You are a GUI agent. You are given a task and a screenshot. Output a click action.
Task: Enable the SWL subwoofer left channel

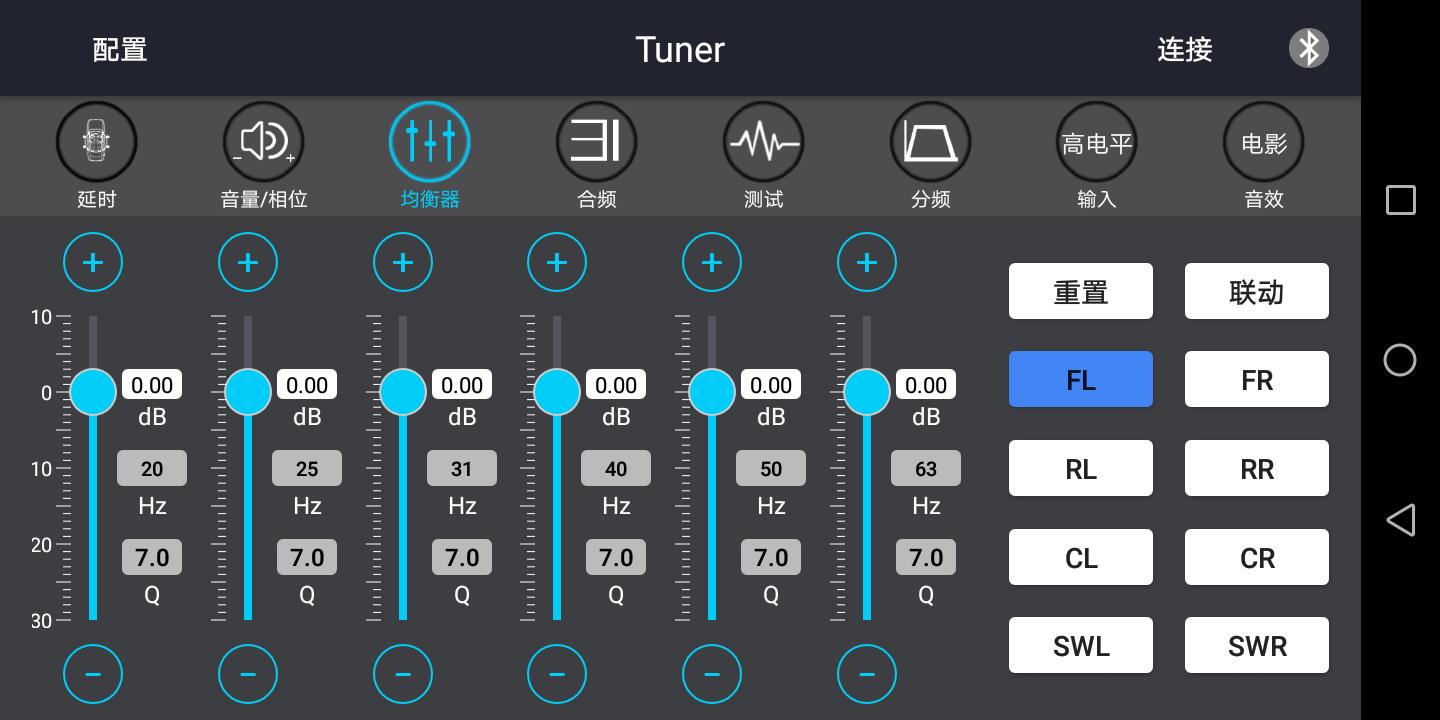pyautogui.click(x=1081, y=645)
